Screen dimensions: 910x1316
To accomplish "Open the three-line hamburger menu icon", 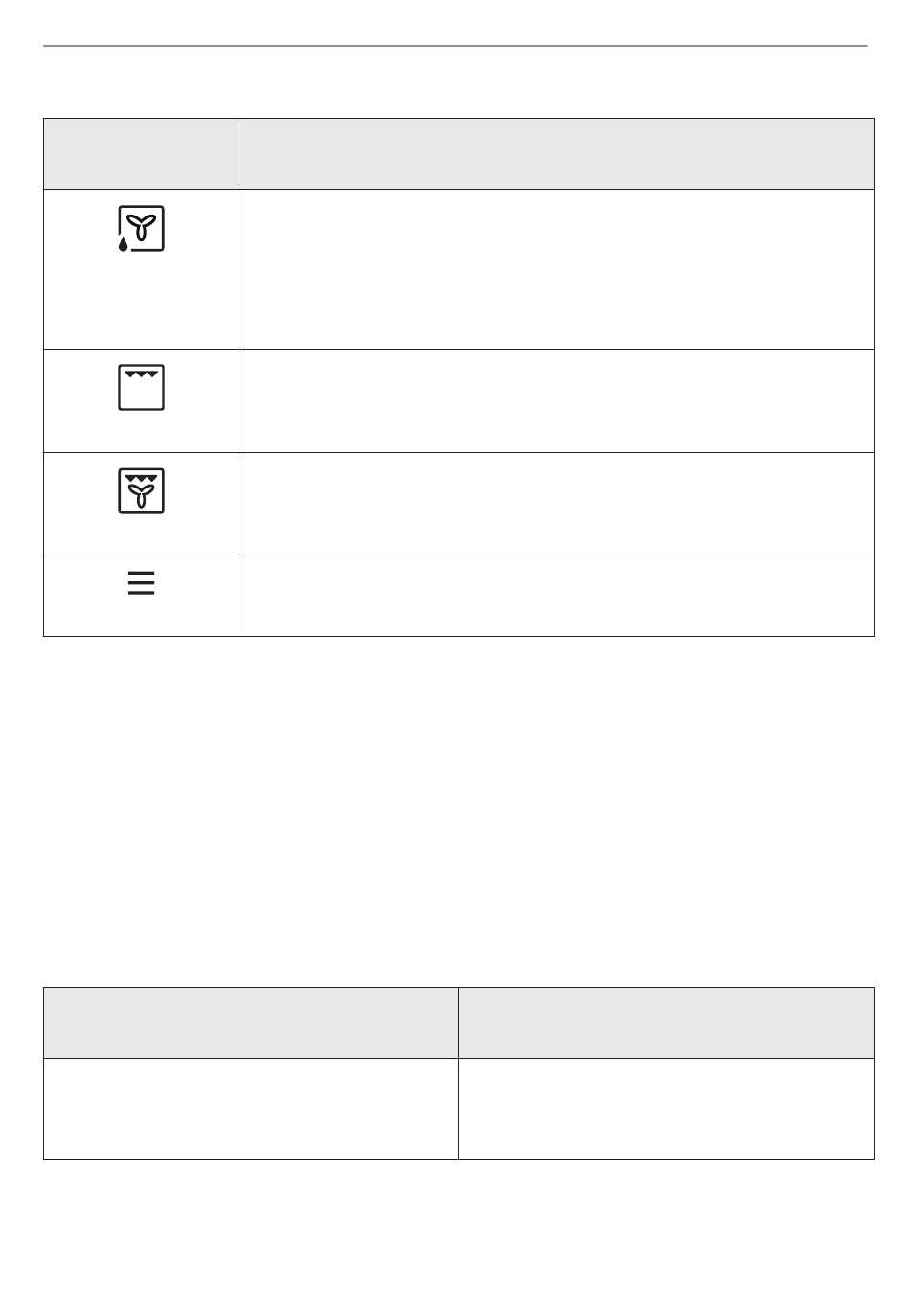I will tap(142, 583).
